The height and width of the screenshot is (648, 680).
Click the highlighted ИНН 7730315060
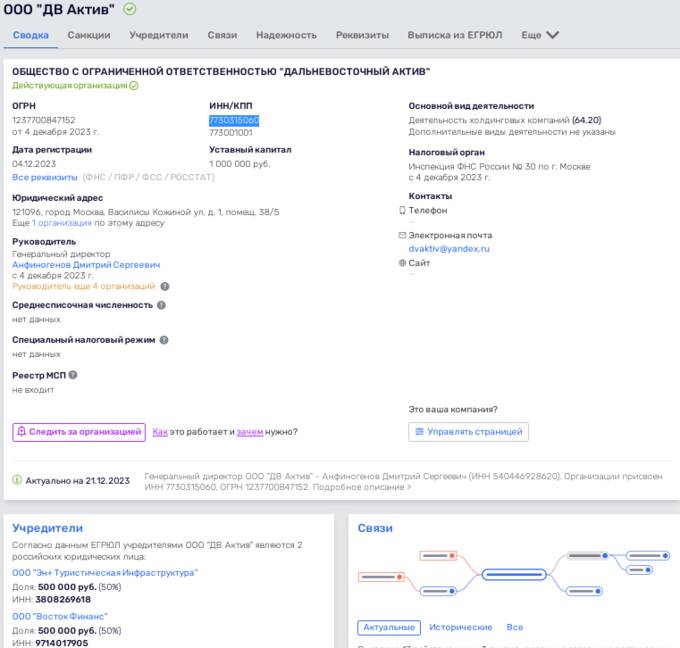tap(234, 120)
